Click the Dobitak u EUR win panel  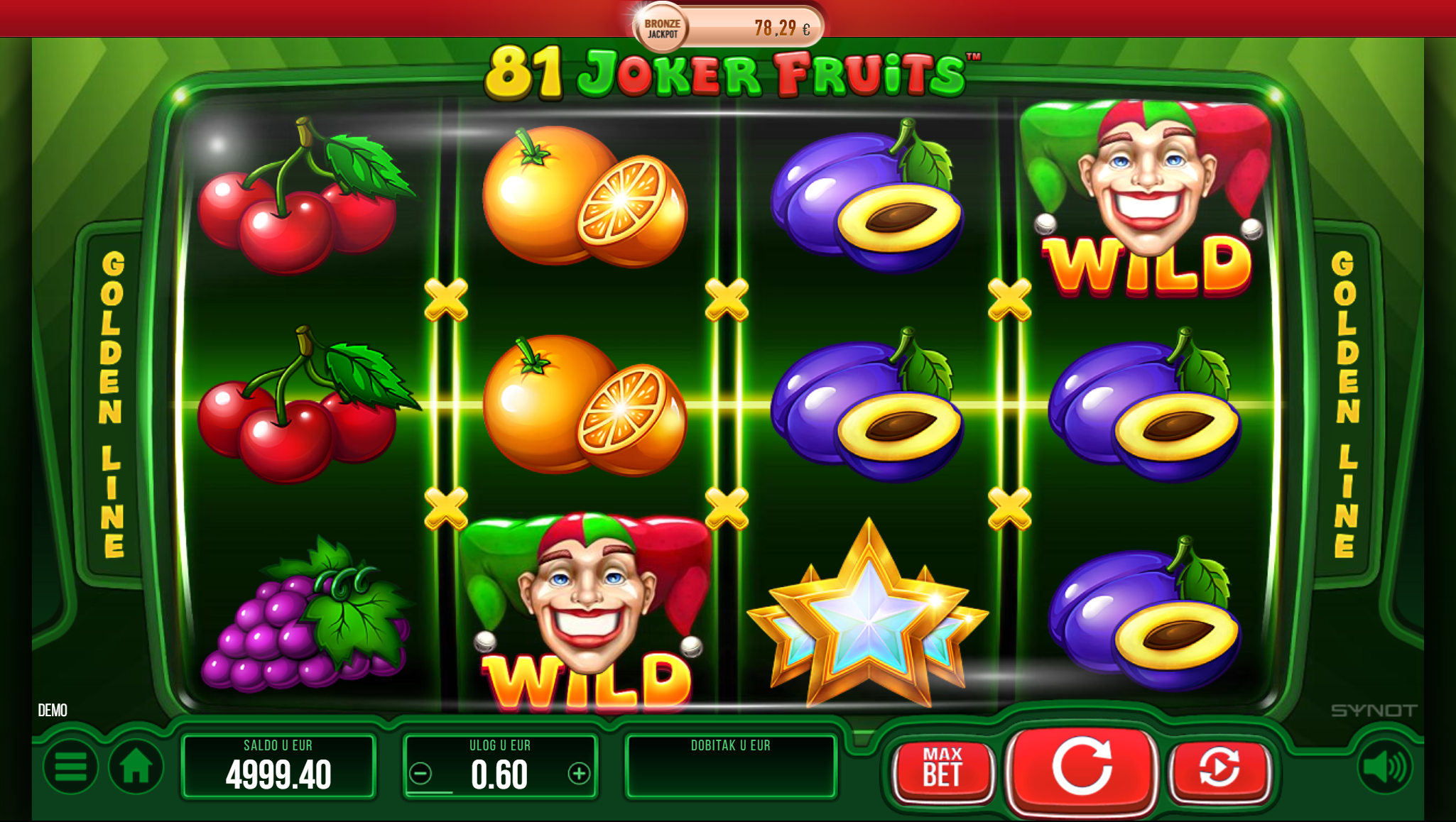click(731, 767)
